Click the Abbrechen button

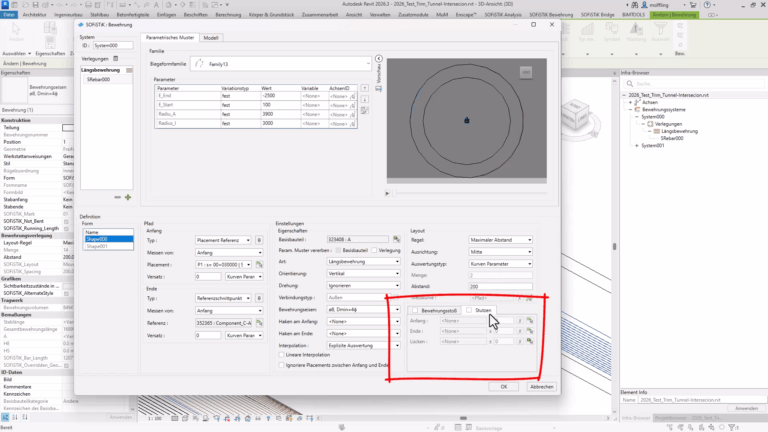click(541, 386)
